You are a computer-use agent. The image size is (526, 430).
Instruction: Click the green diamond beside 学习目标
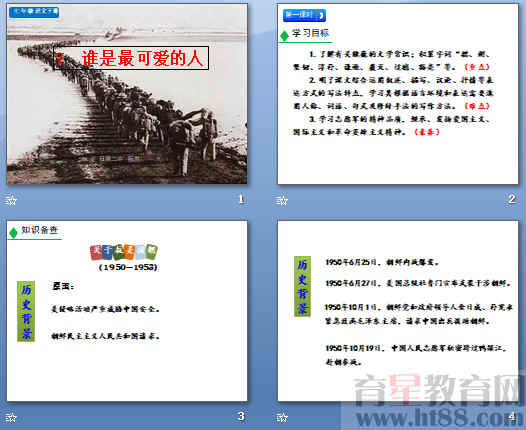click(x=284, y=36)
